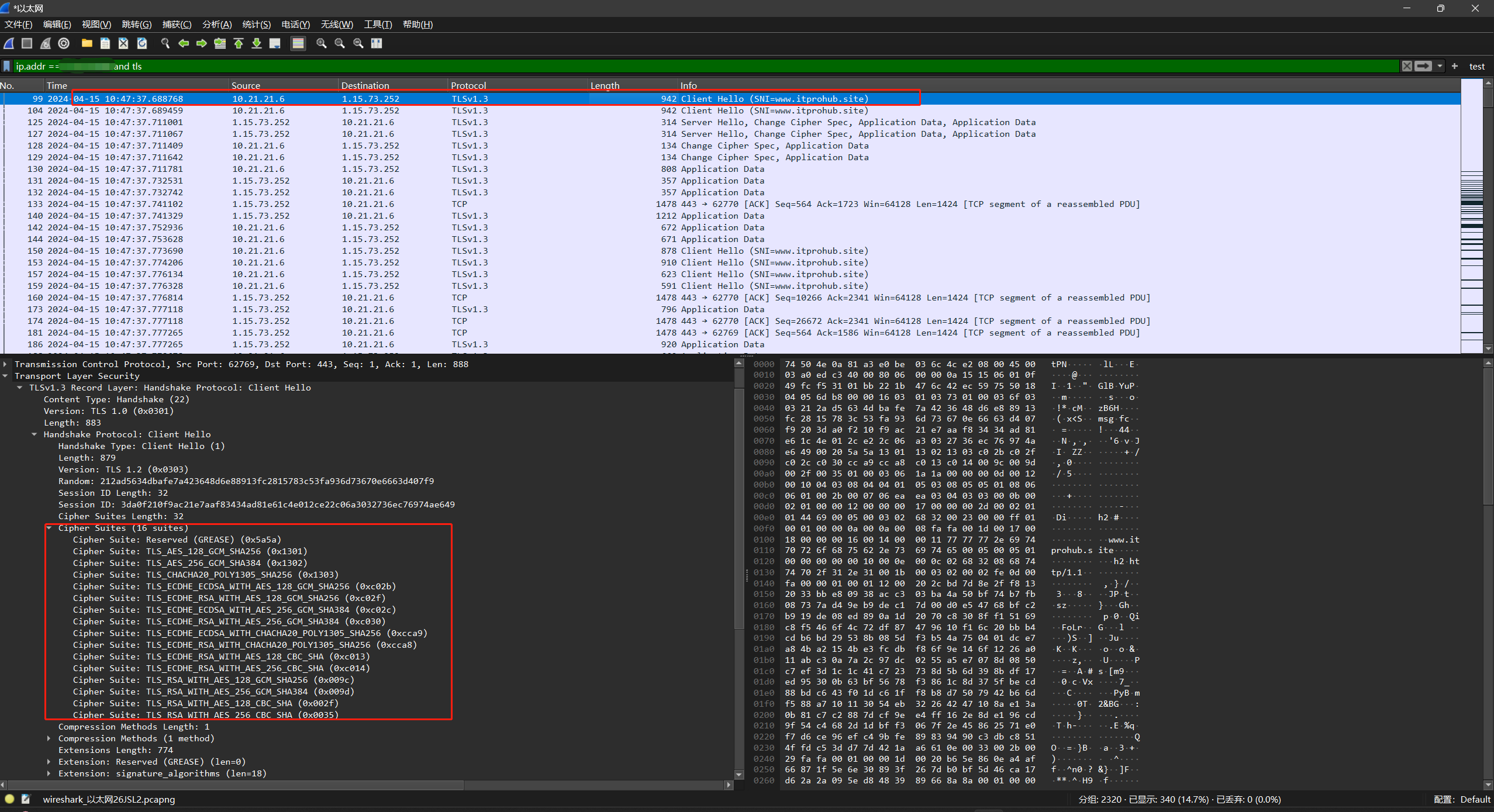This screenshot has height=812, width=1494.
Task: Collapse the Cipher Suites tree node
Action: pos(49,528)
